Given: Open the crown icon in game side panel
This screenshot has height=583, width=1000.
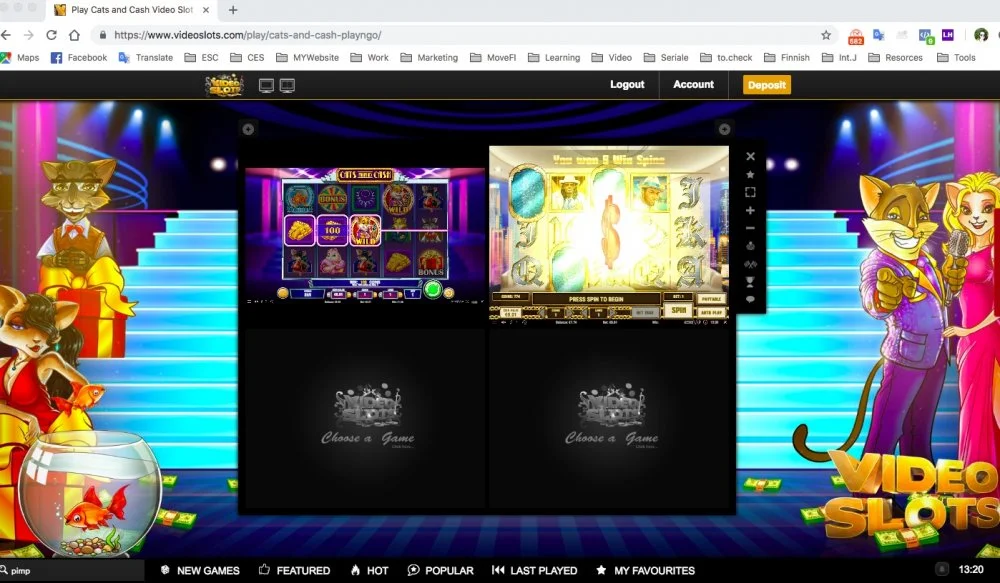Looking at the screenshot, I should [x=750, y=246].
